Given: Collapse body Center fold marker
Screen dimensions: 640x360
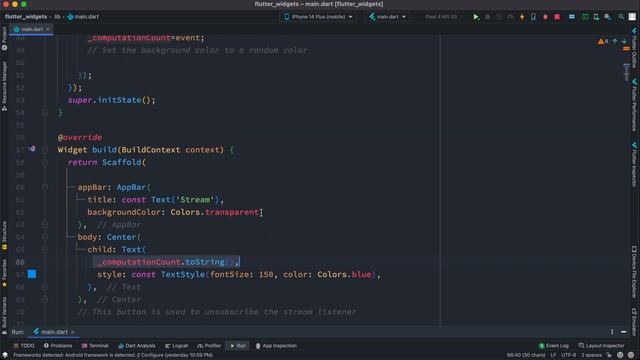Looking at the screenshot, I should pyautogui.click(x=45, y=237).
